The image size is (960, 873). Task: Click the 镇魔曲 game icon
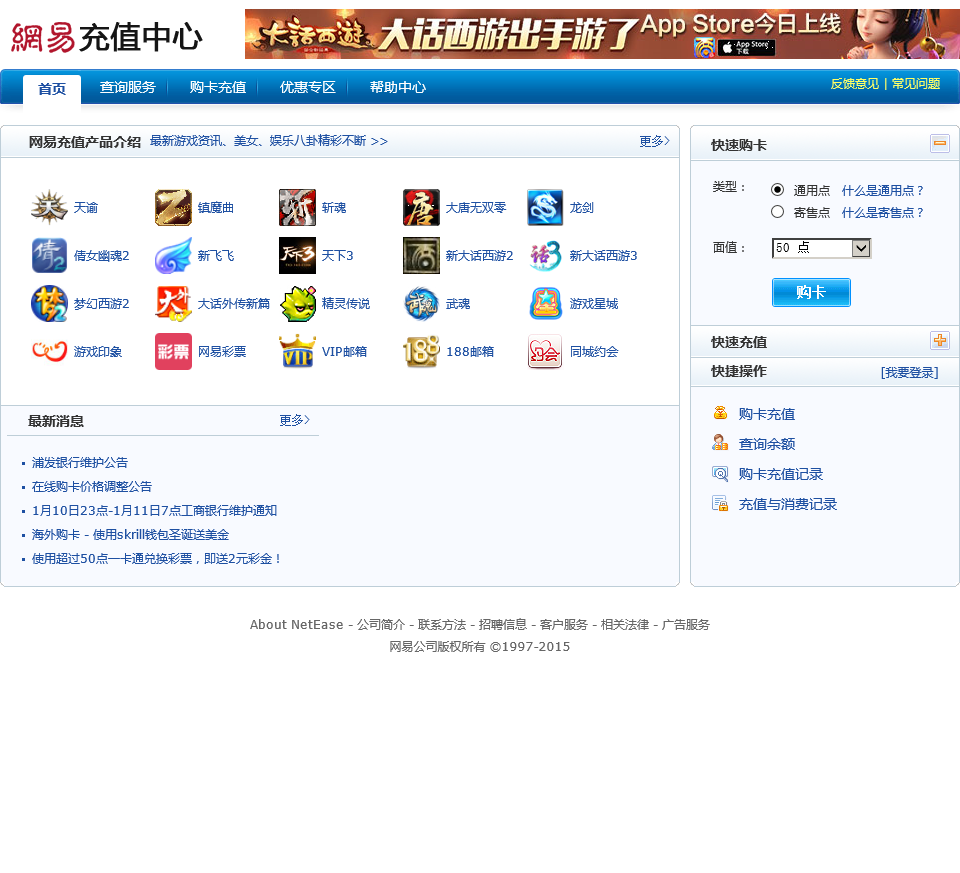point(173,208)
